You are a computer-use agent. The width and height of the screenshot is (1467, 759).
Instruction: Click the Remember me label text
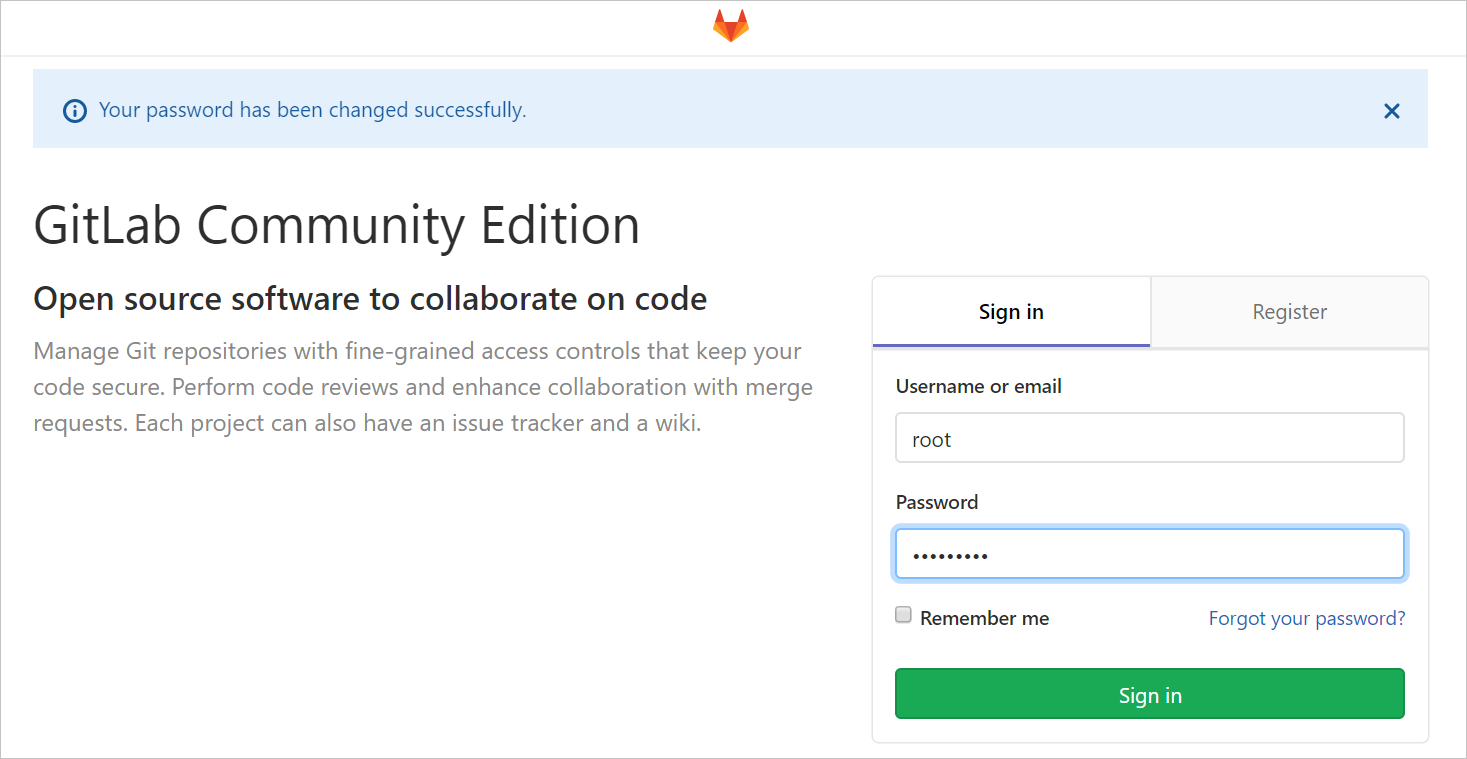984,618
